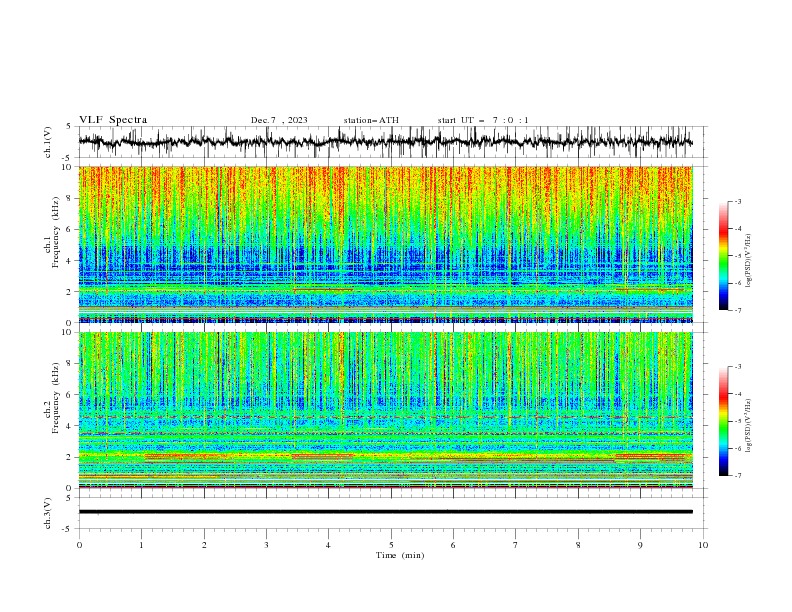Click the ch.2 color bar log(PSD) label
The image size is (792, 612).
click(749, 426)
